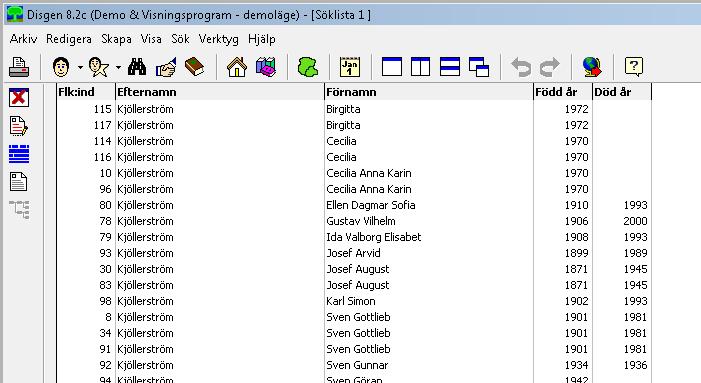Viewport: 701px width, 383px height.
Task: Select Cecilia in row 116
Action: (341, 157)
